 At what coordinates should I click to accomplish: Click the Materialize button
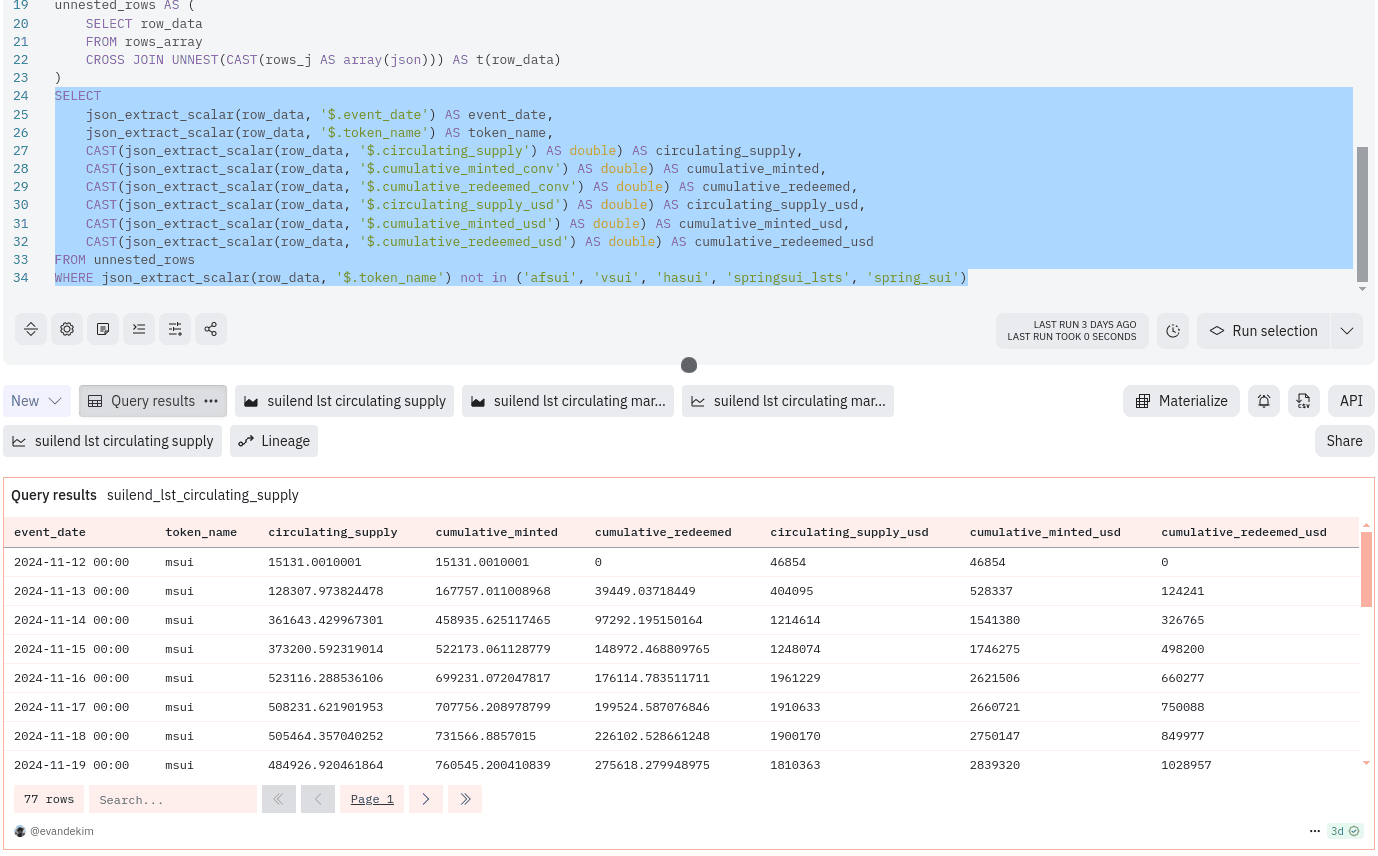click(1182, 401)
